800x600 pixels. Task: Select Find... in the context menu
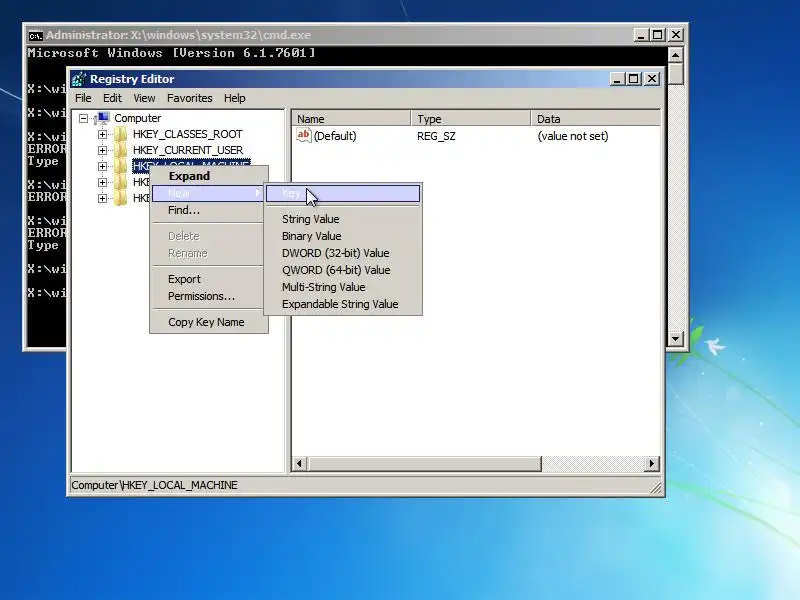(209, 210)
